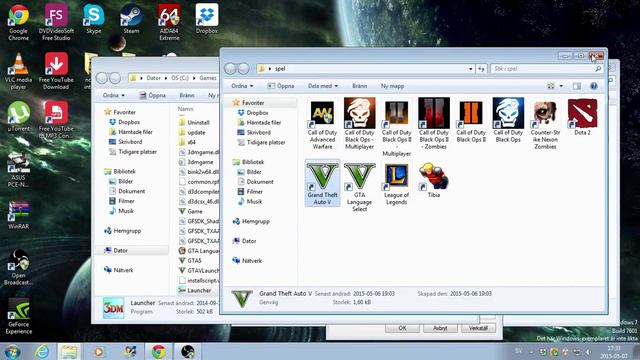Click the back button in spel window
The image size is (640, 360).
pos(230,69)
